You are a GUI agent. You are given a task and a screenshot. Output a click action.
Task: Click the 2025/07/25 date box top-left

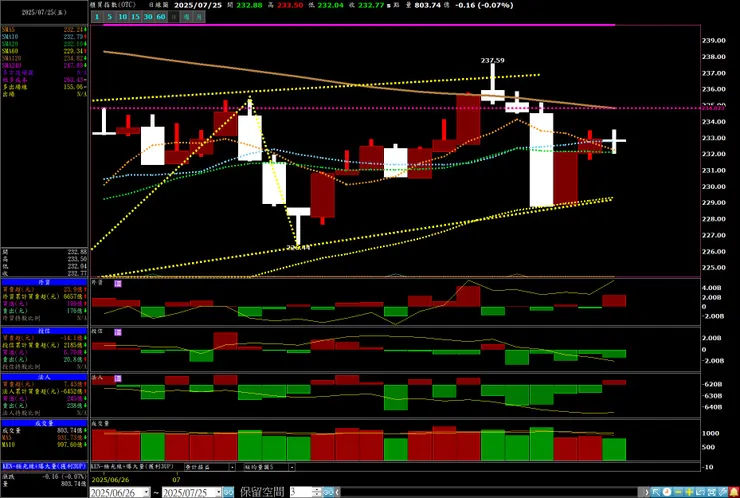pos(44,13)
